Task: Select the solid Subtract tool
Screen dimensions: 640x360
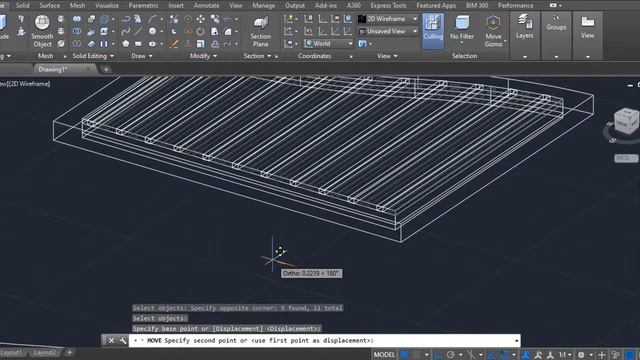Action: (x=77, y=31)
